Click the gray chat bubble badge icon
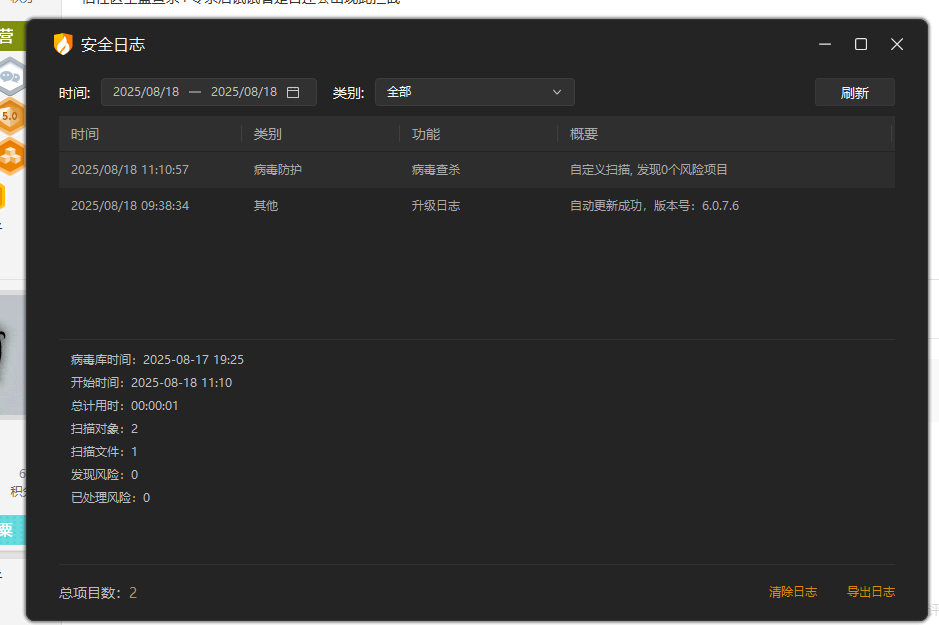The image size is (939, 625). click(x=10, y=73)
